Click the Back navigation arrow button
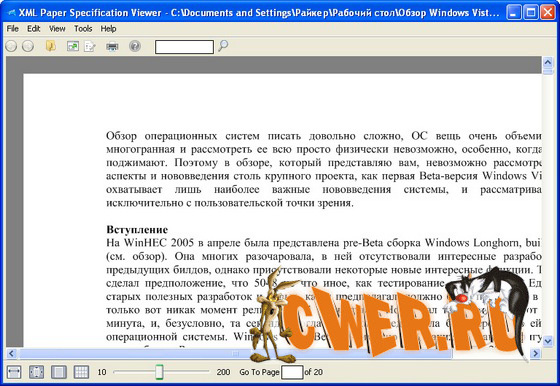The height and width of the screenshot is (386, 560). 11,46
